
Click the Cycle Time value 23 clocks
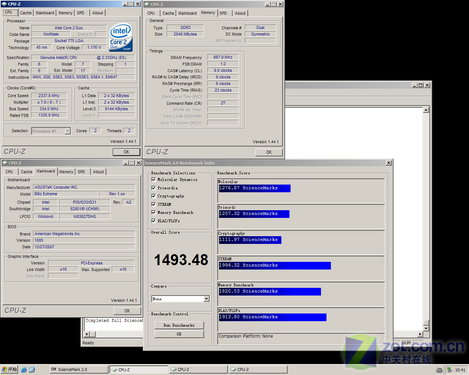(x=223, y=90)
